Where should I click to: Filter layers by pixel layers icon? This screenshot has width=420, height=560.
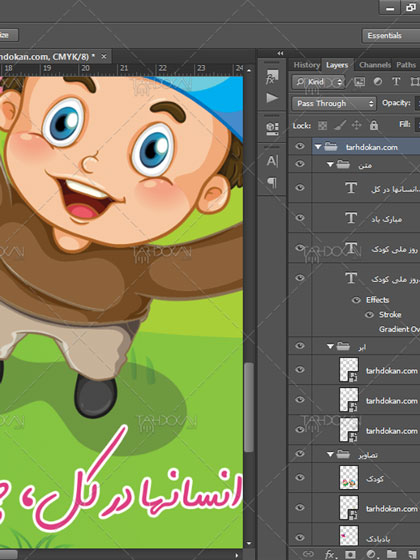(x=359, y=82)
